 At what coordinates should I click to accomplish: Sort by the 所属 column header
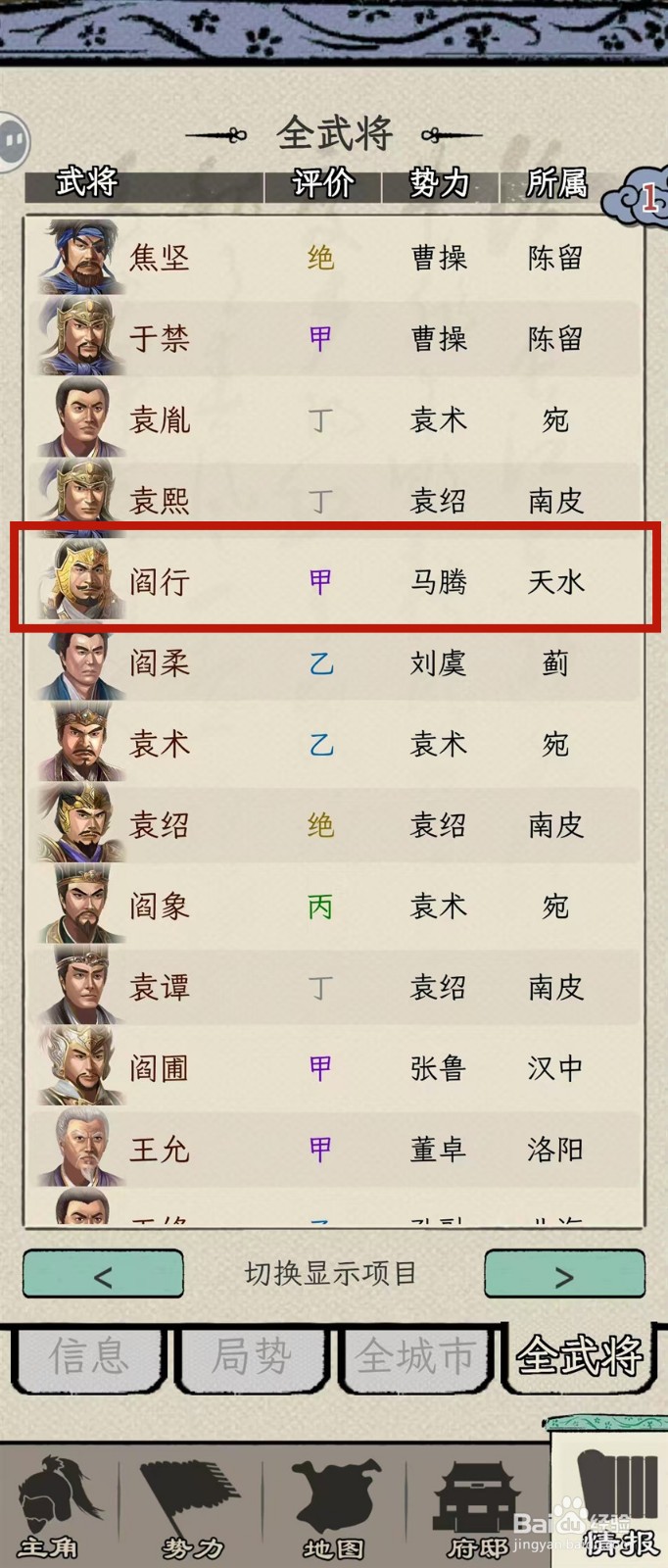pos(556,183)
